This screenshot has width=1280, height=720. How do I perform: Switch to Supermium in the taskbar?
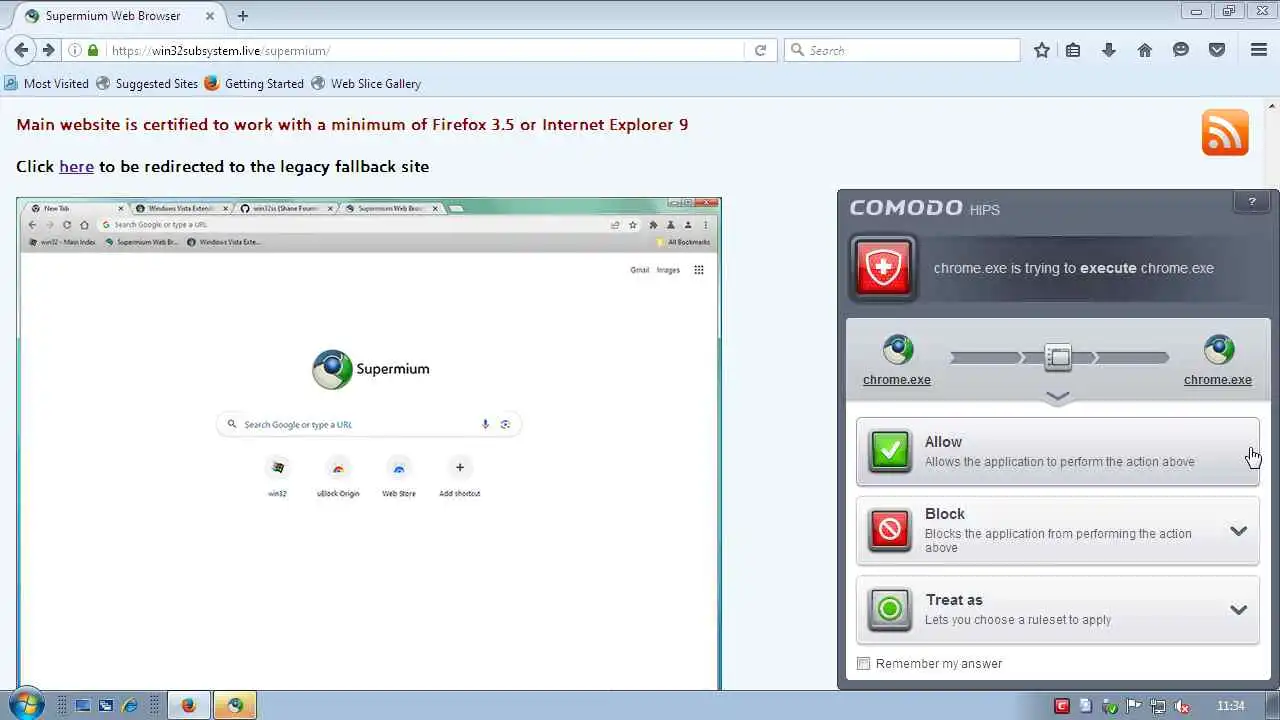click(235, 705)
